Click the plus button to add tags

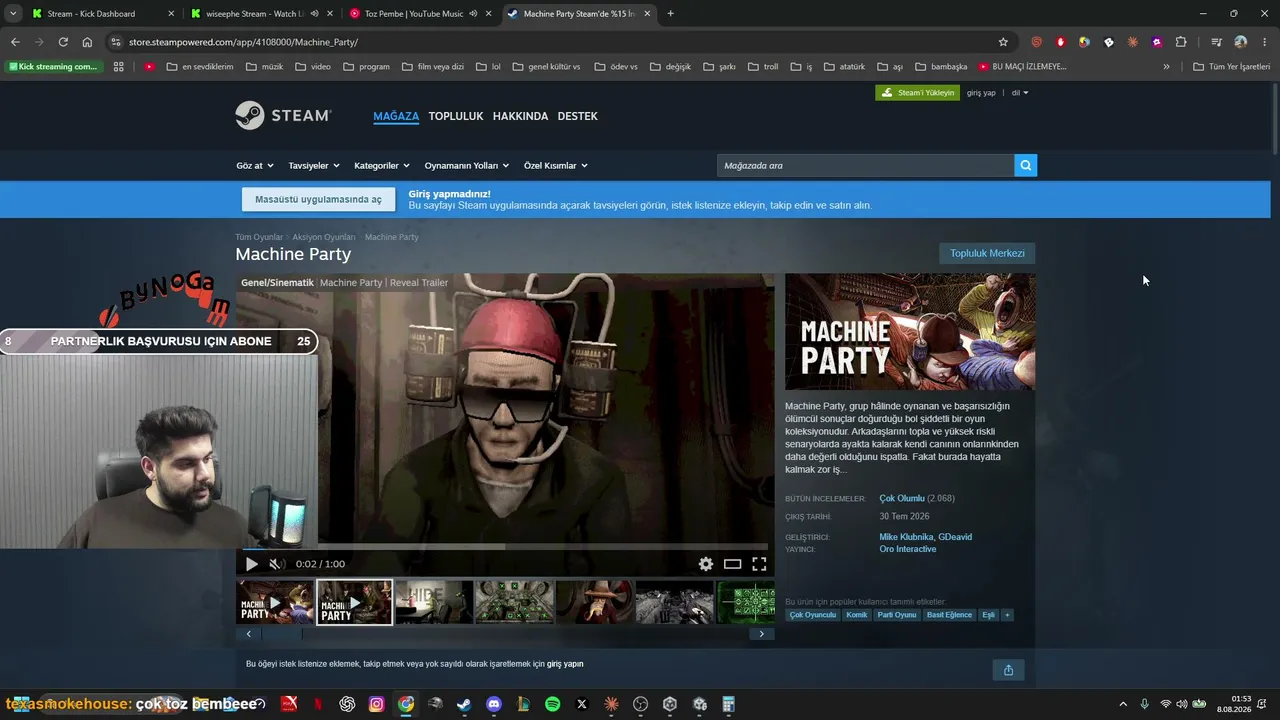1008,615
